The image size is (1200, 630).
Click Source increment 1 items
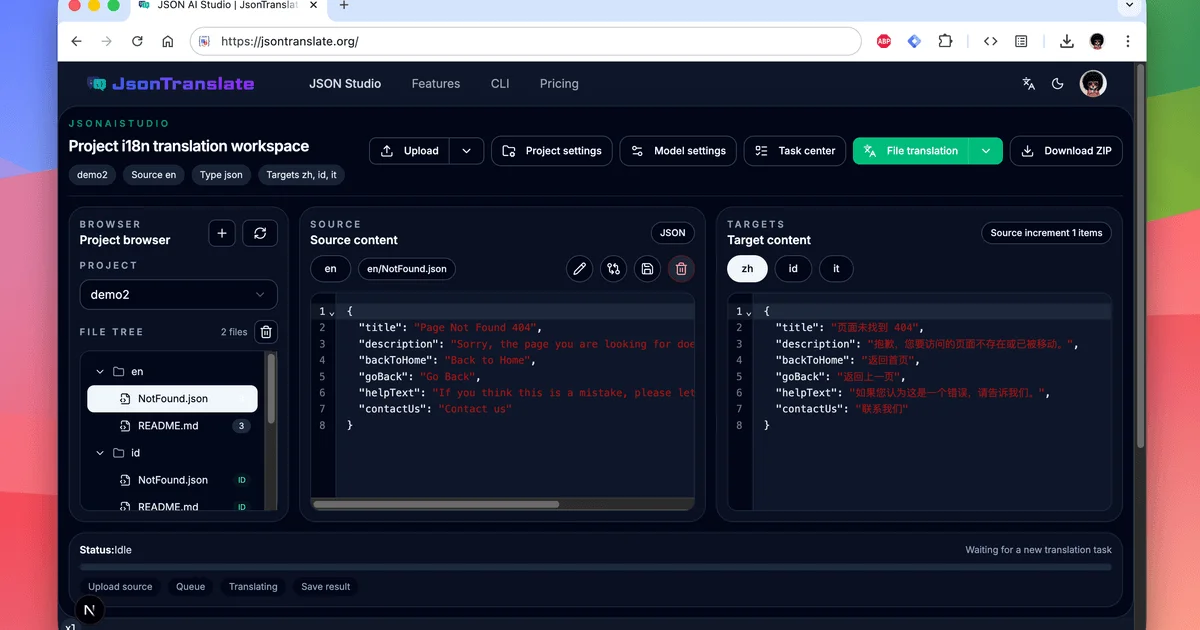[x=1046, y=233]
